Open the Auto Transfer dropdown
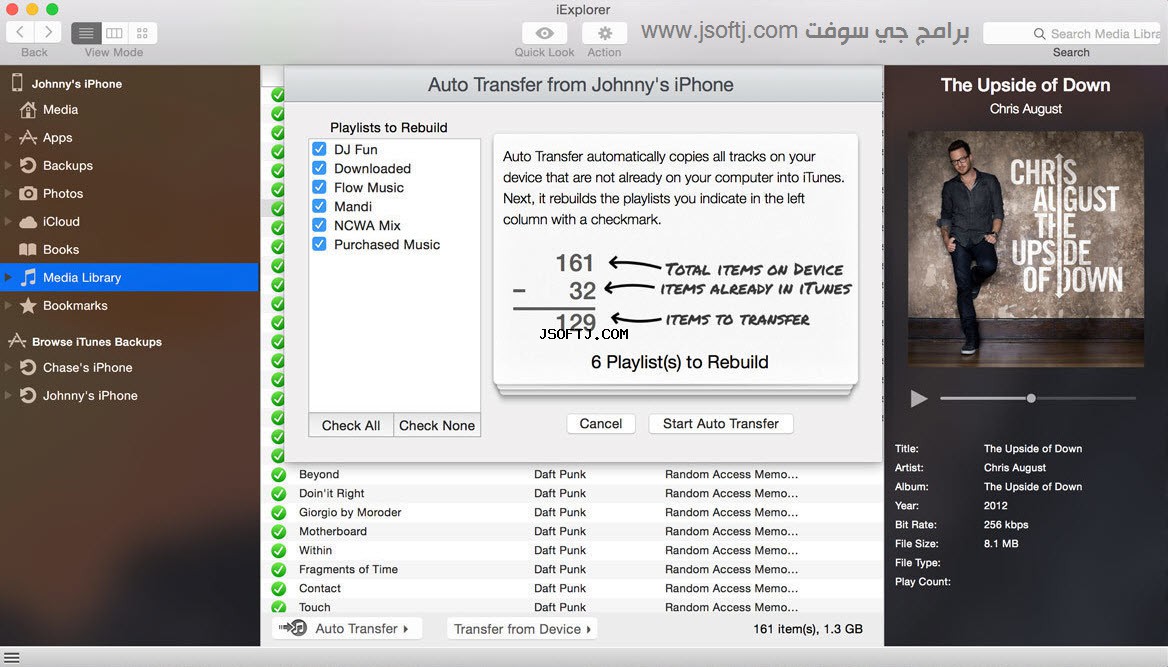Image resolution: width=1168 pixels, height=667 pixels. point(347,628)
